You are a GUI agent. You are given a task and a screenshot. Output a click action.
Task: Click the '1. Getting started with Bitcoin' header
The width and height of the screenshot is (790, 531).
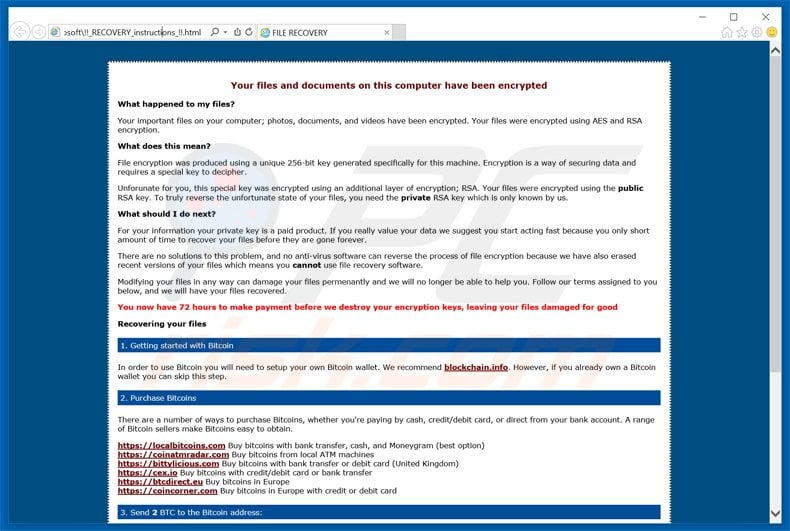[389, 346]
